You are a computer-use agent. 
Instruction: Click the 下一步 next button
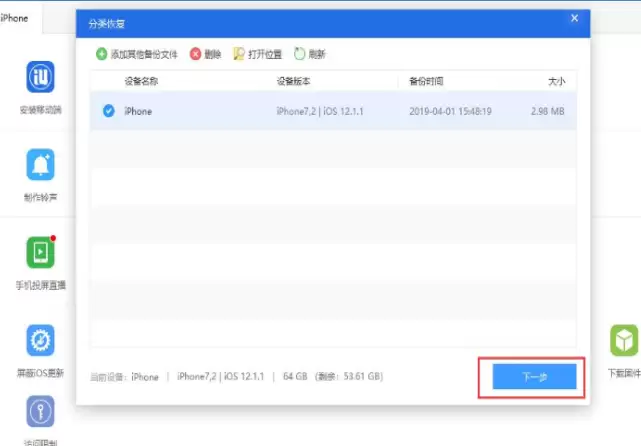pyautogui.click(x=534, y=377)
